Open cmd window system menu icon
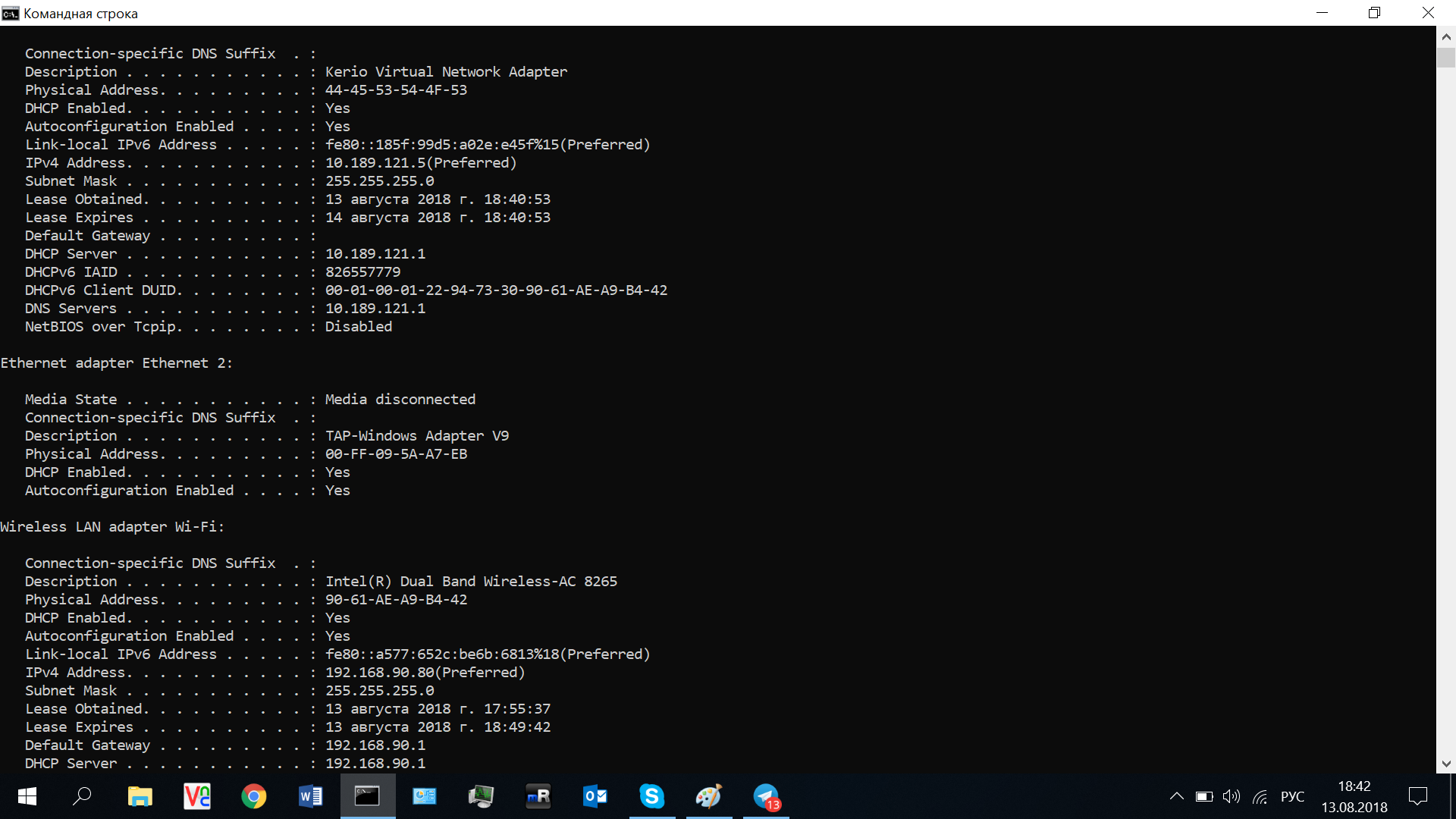 (10, 13)
